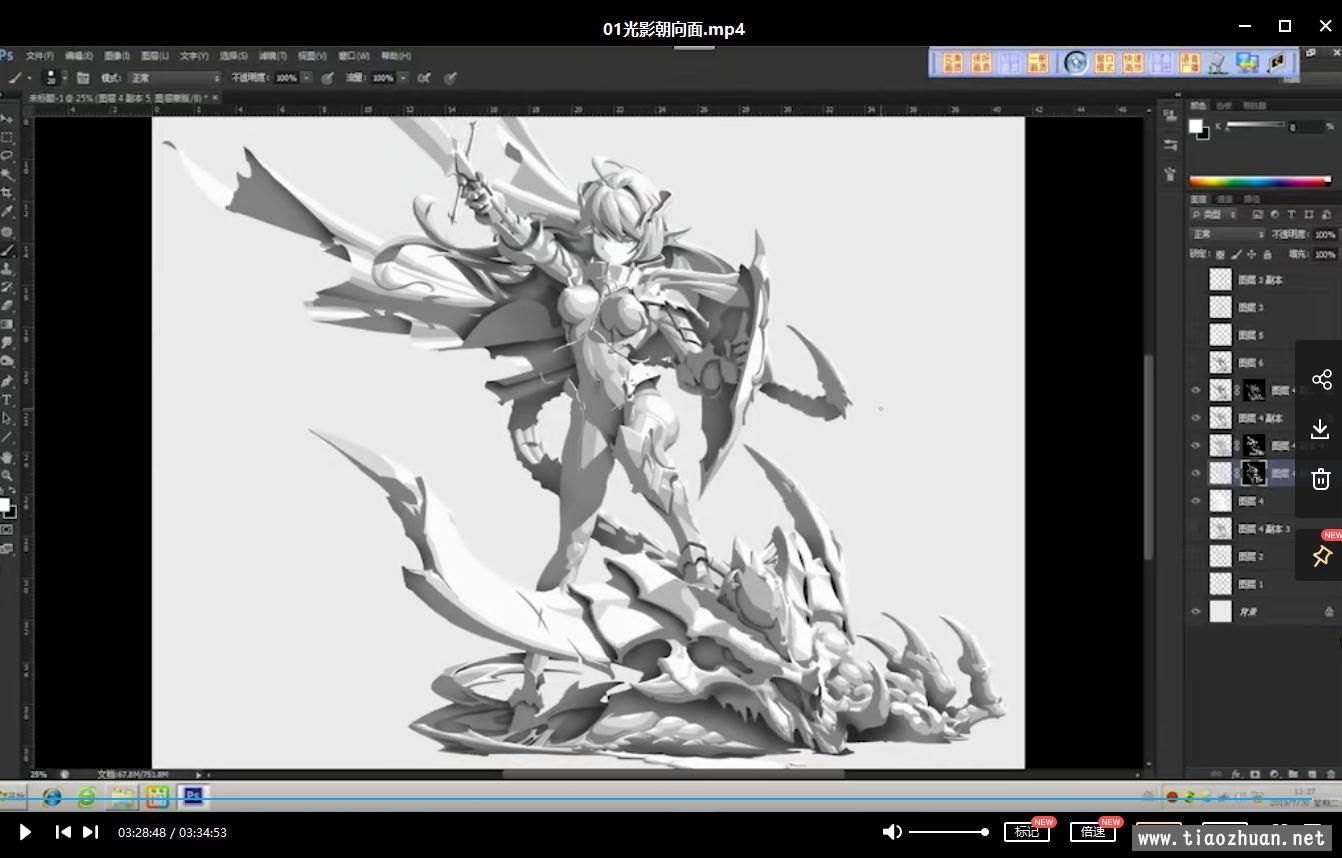This screenshot has height=858, width=1342.
Task: Toggle visibility of 图层 4 layer
Action: point(1196,501)
